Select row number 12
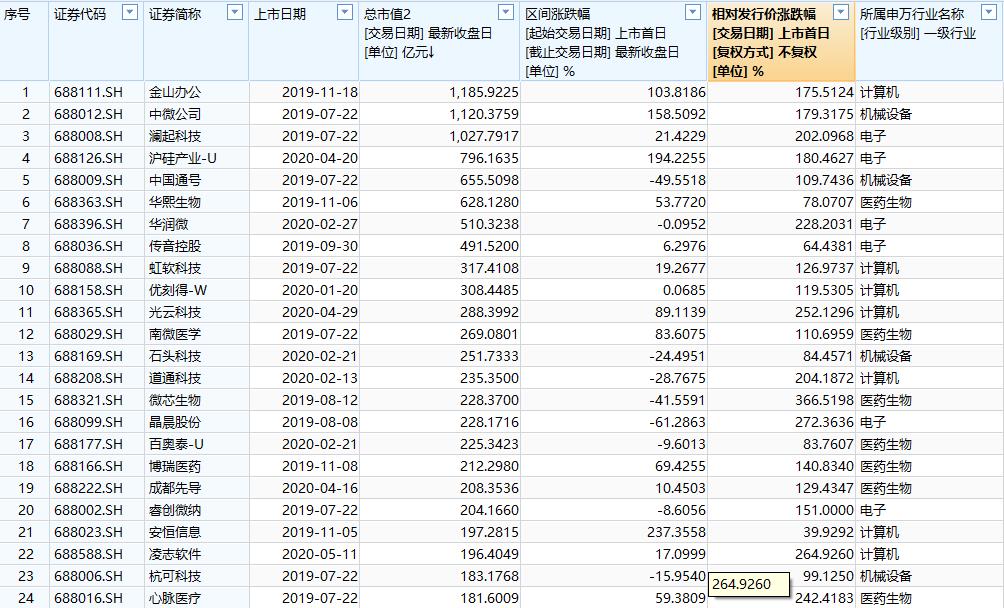The width and height of the screenshot is (1004, 608). [x=26, y=334]
